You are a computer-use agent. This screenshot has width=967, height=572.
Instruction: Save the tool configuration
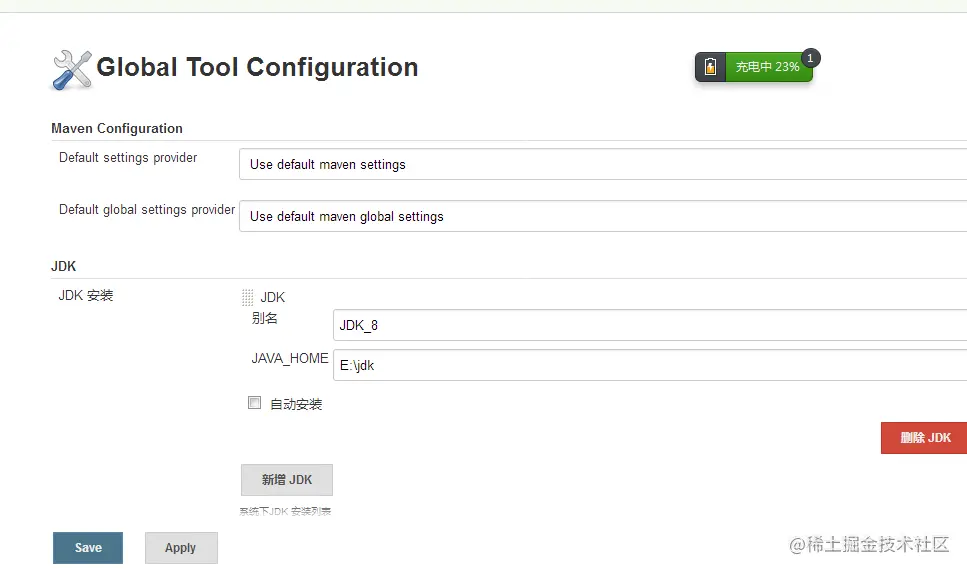[x=88, y=547]
